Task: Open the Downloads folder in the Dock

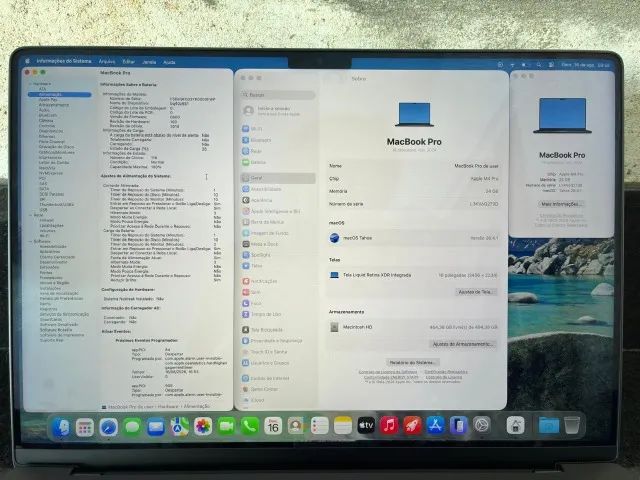Action: pos(549,425)
